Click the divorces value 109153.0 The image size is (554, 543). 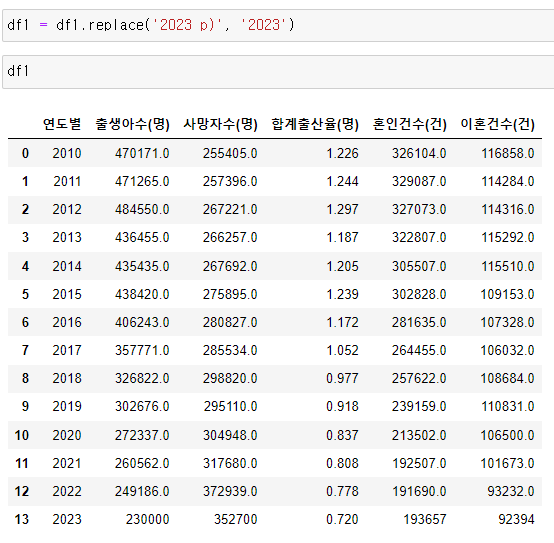[x=507, y=294]
